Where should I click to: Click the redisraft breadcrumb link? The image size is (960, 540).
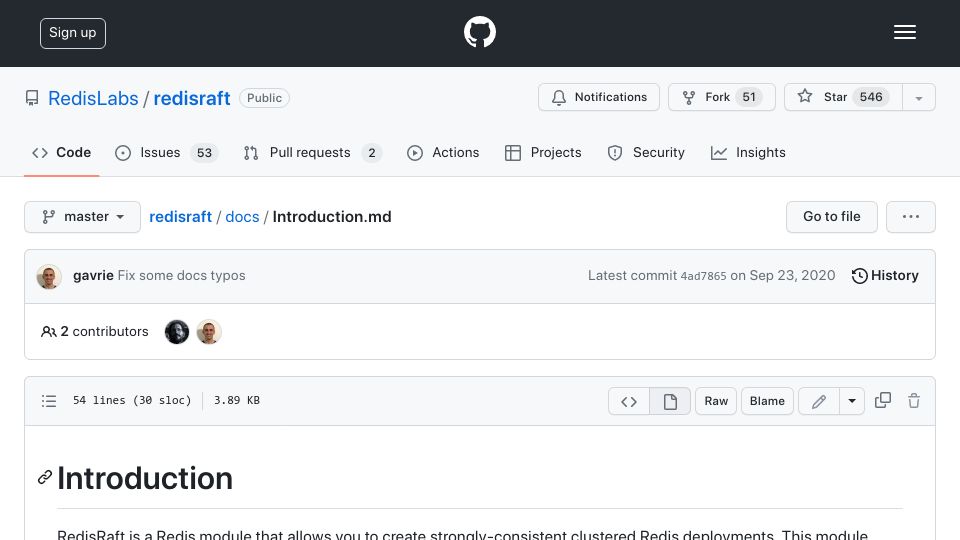click(x=181, y=217)
